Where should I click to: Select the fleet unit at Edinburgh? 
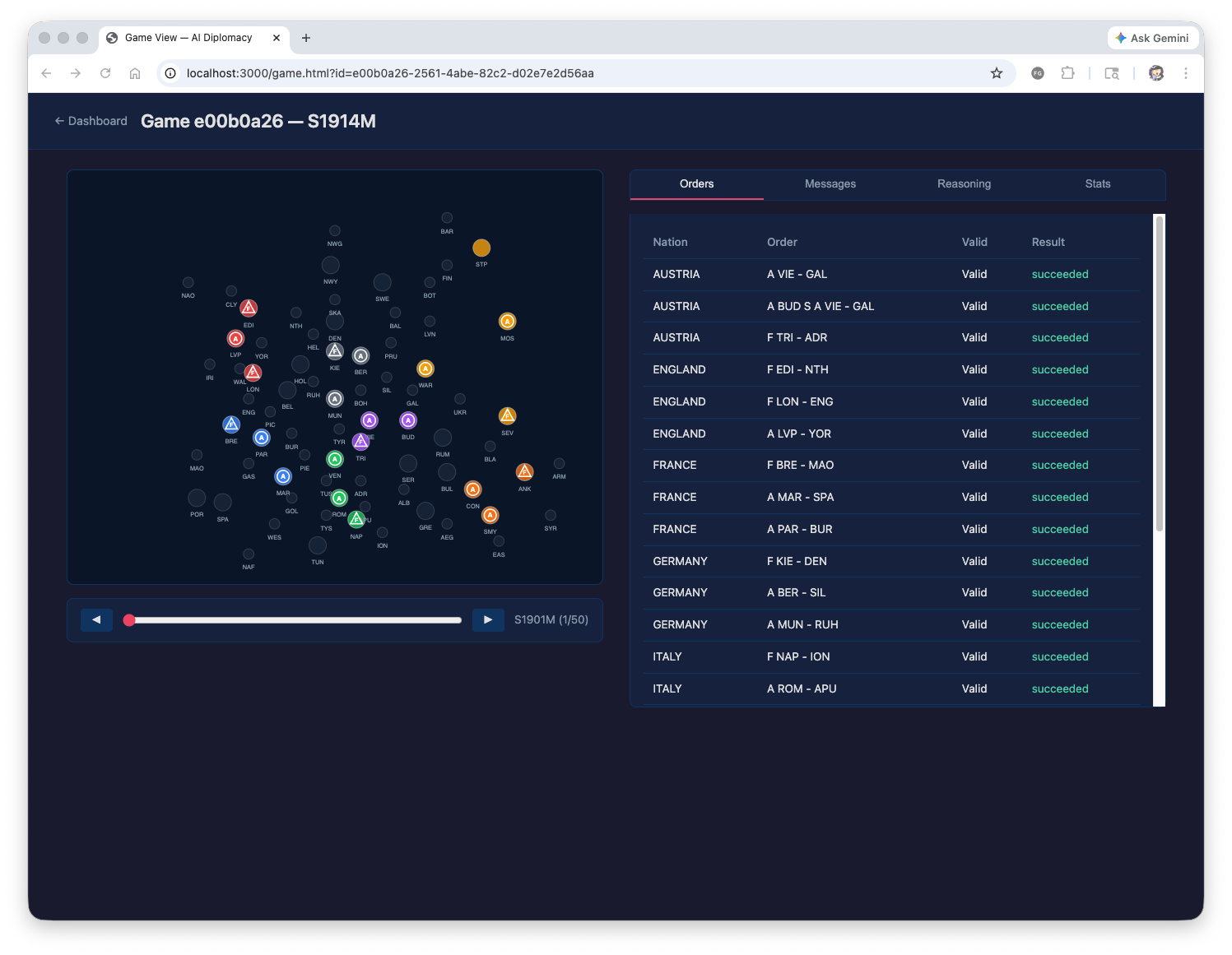point(249,308)
